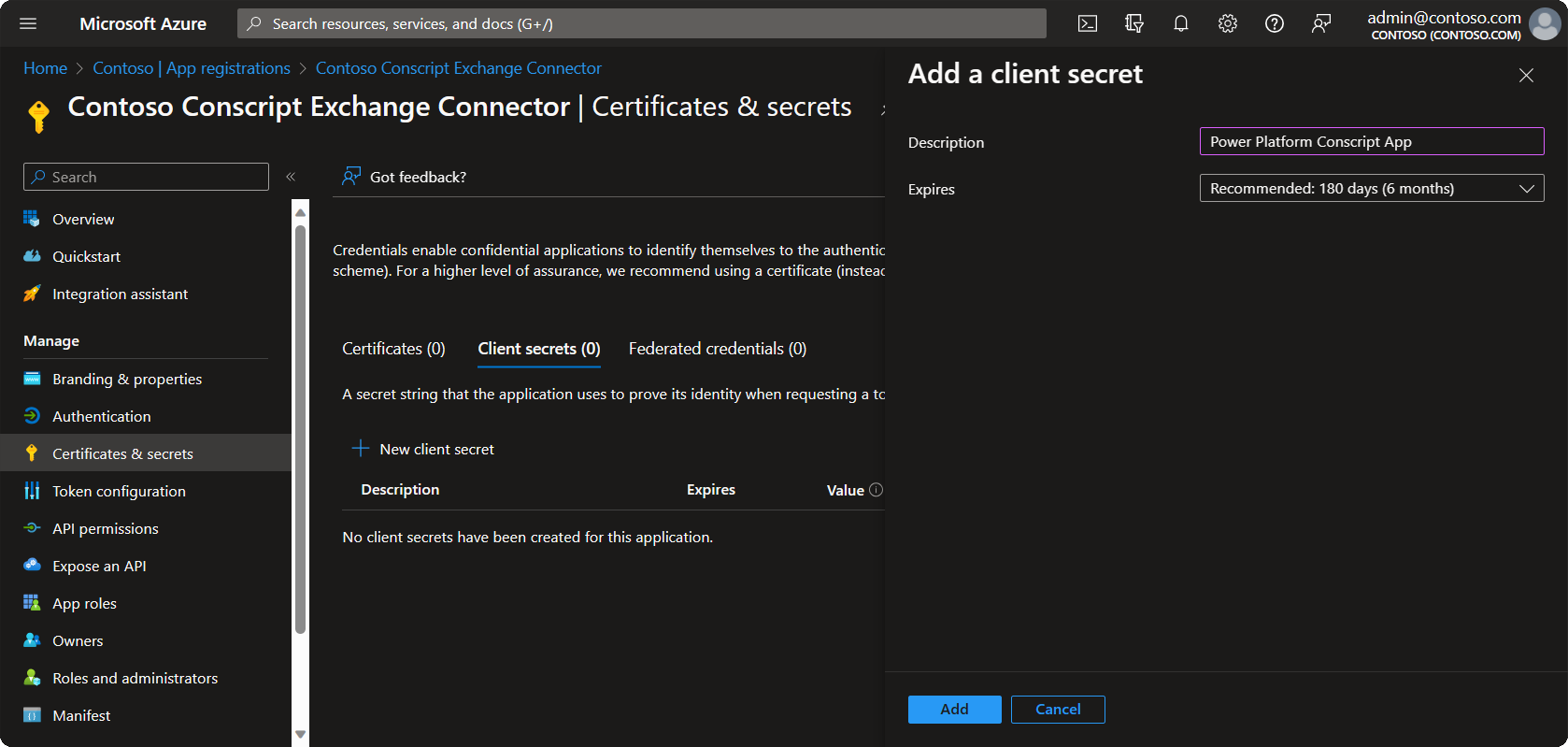Click the key icon beside the page title
The image size is (1568, 747).
tap(38, 117)
